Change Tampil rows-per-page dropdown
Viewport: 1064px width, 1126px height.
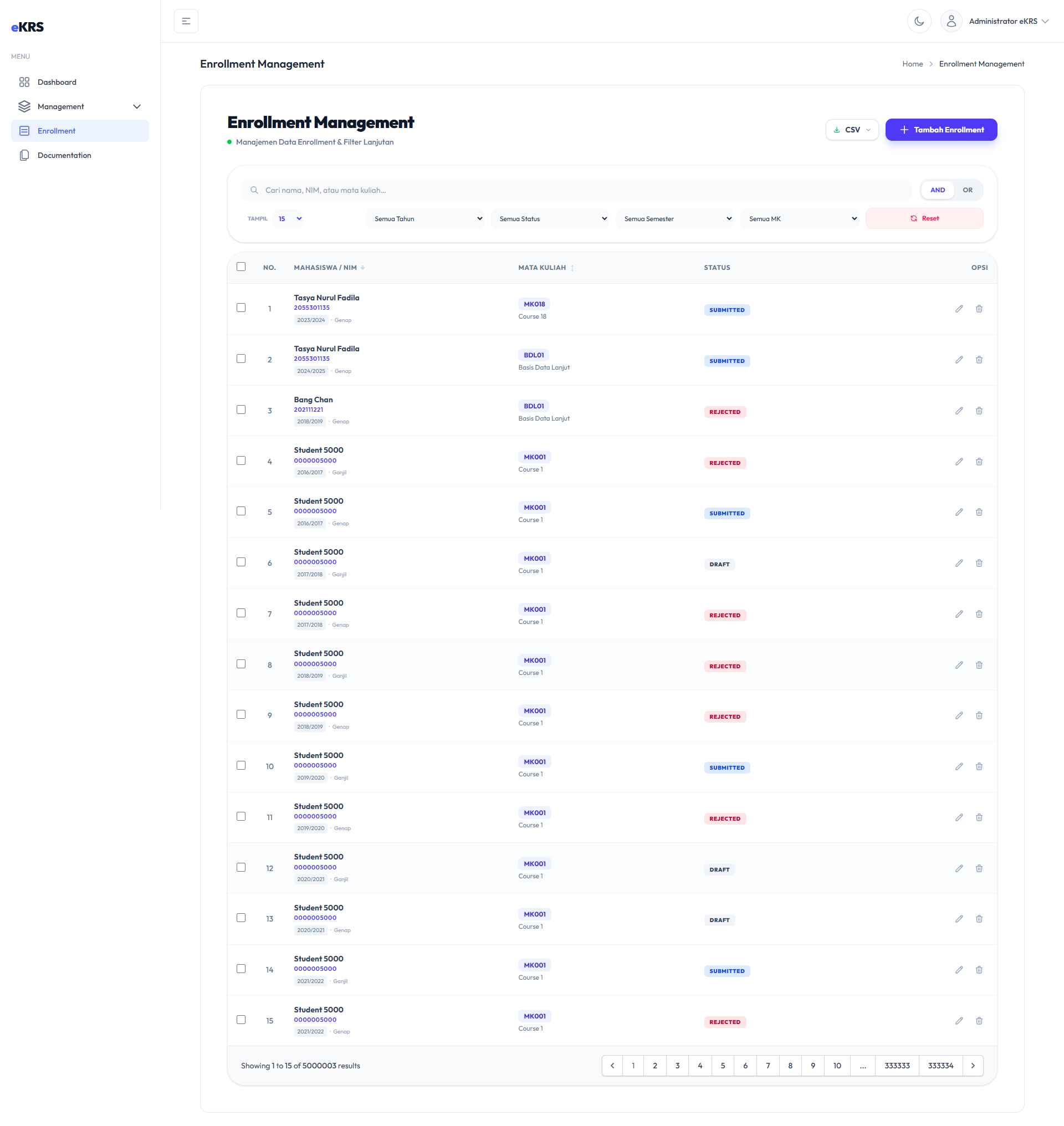288,219
